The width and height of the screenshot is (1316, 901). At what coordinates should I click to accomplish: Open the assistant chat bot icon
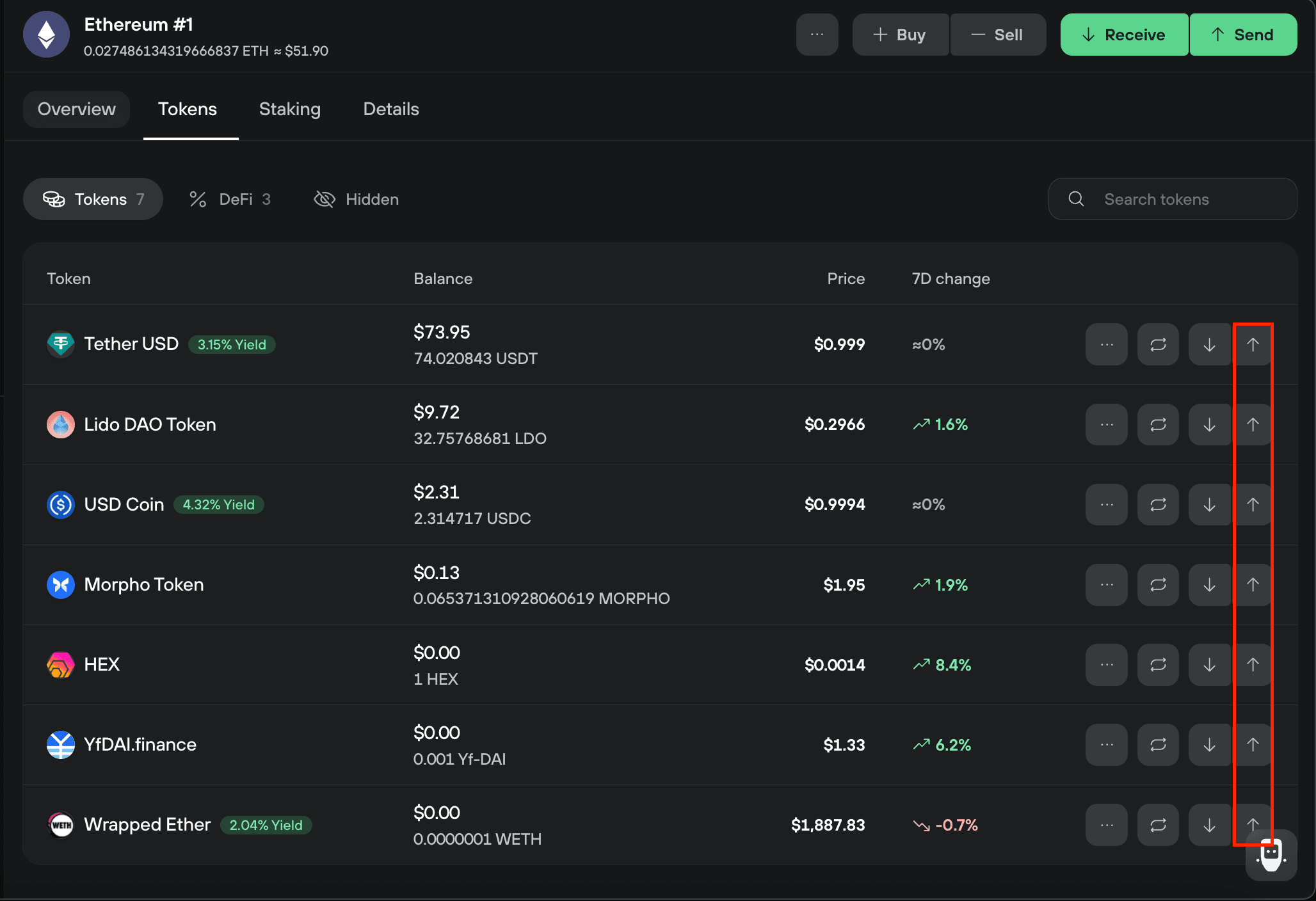point(1271,855)
